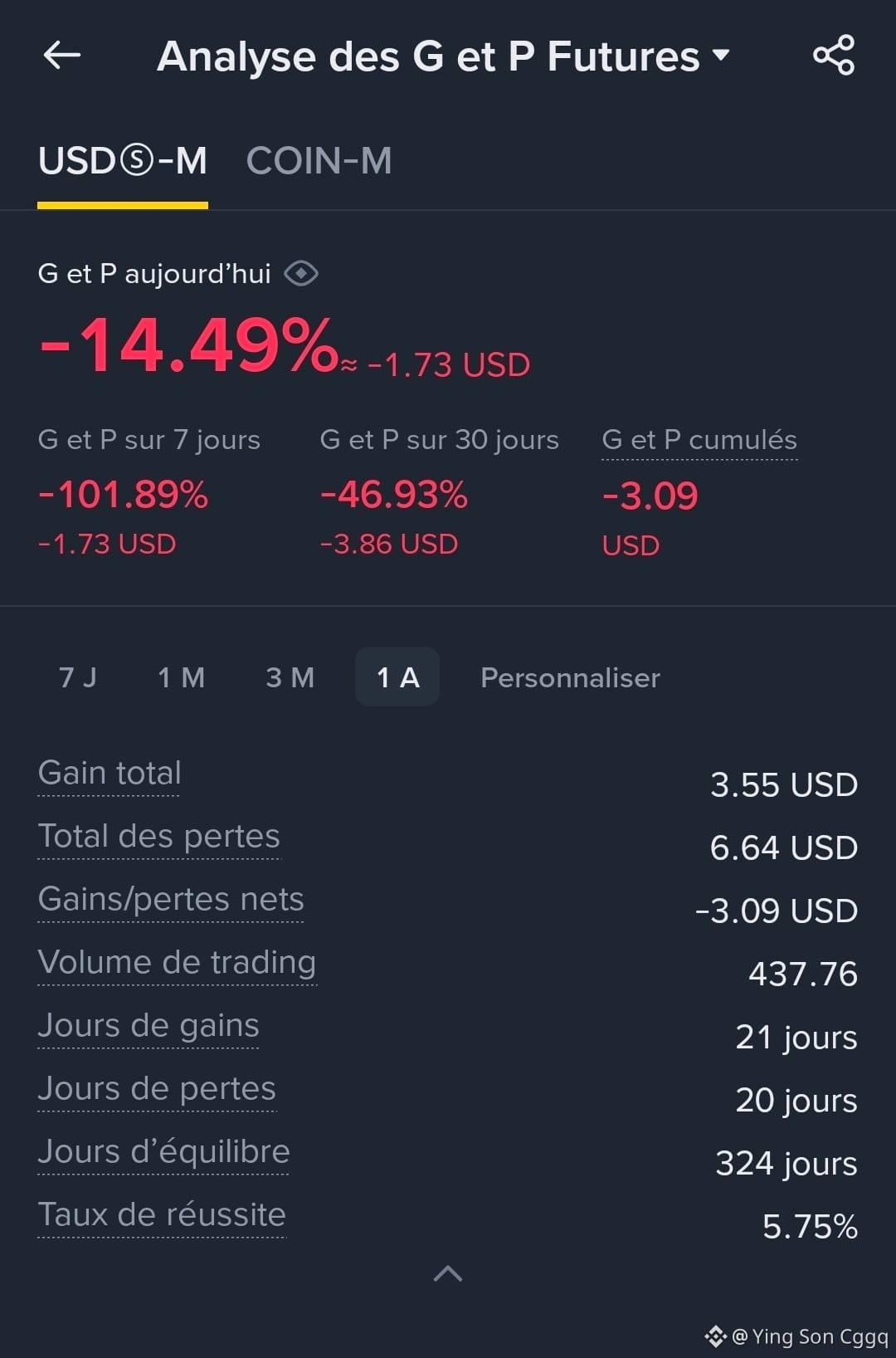Tap the G et P cumulés label

point(699,440)
